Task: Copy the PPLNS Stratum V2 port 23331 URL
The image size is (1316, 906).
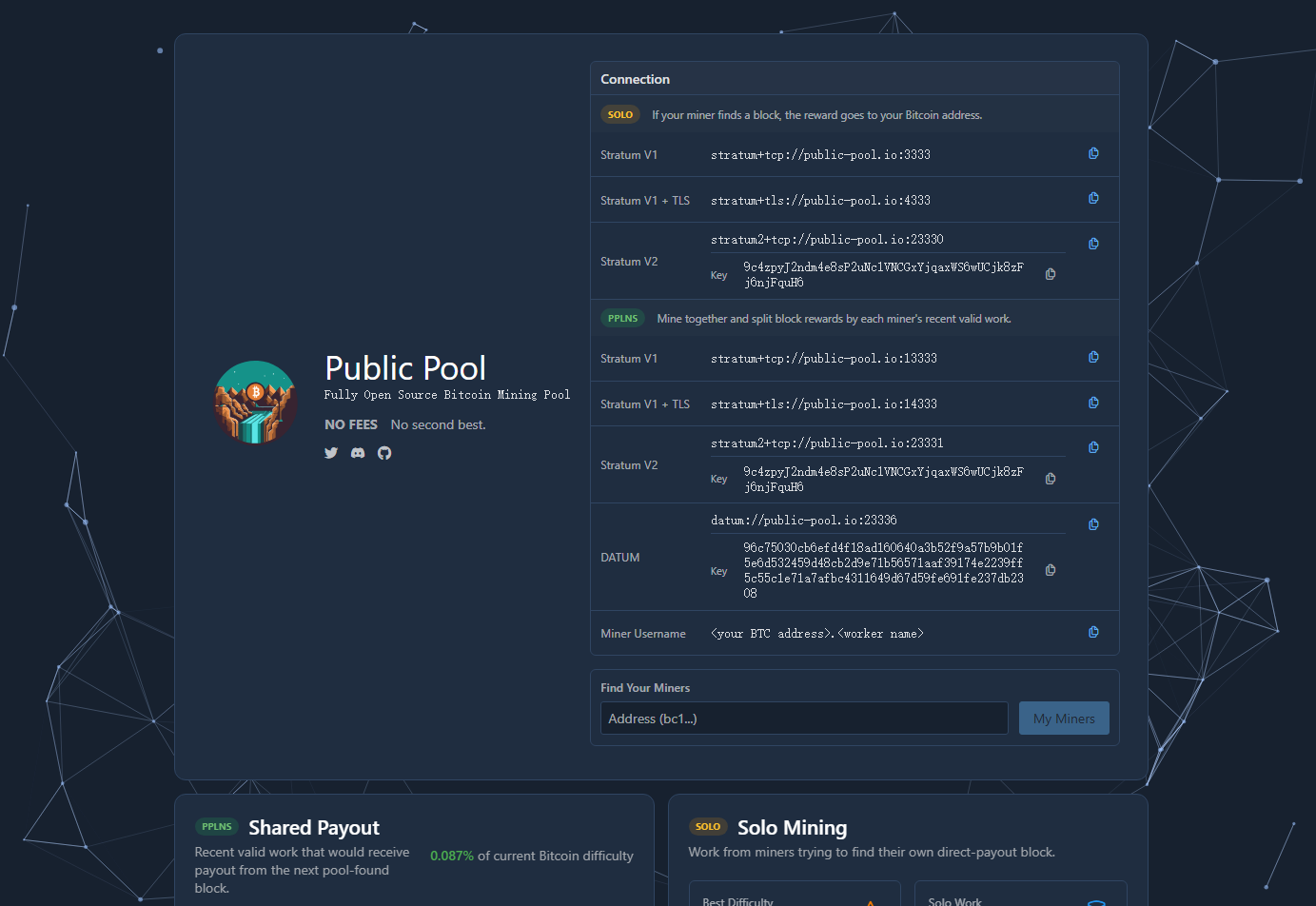Action: point(1093,447)
